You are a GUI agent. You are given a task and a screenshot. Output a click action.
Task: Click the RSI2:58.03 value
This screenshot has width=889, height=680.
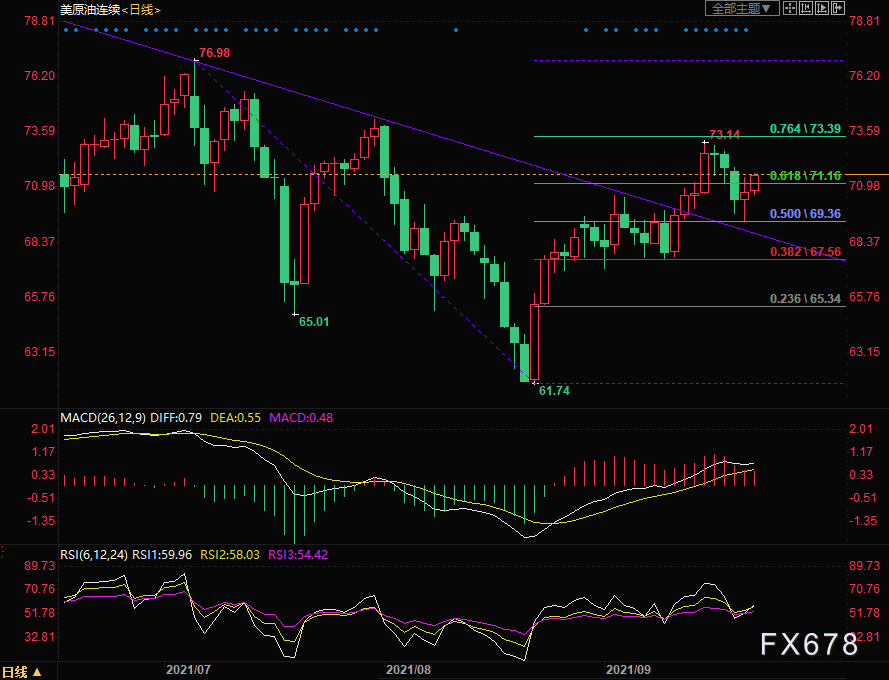tap(230, 555)
